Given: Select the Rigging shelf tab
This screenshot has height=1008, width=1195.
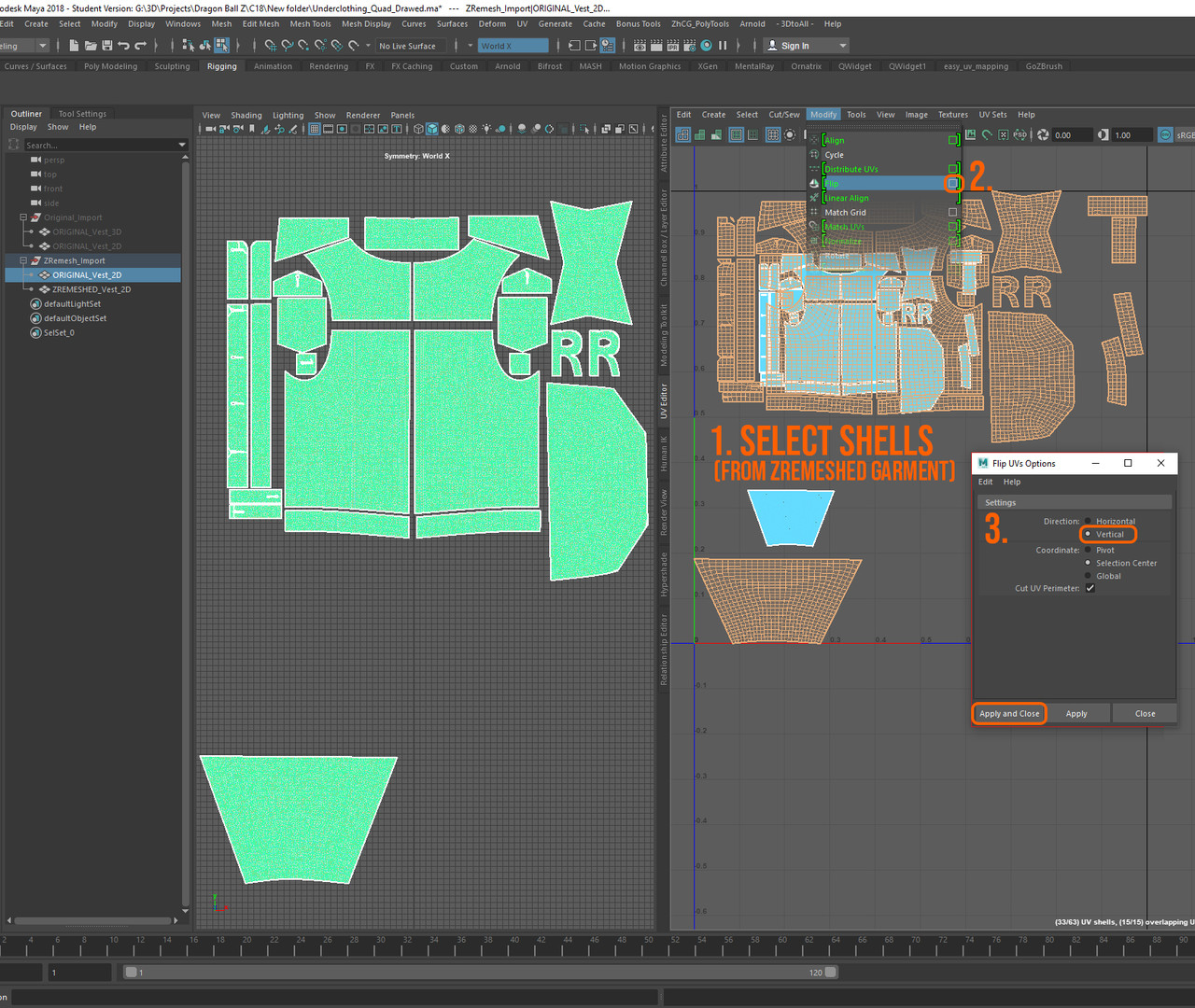Looking at the screenshot, I should point(221,66).
